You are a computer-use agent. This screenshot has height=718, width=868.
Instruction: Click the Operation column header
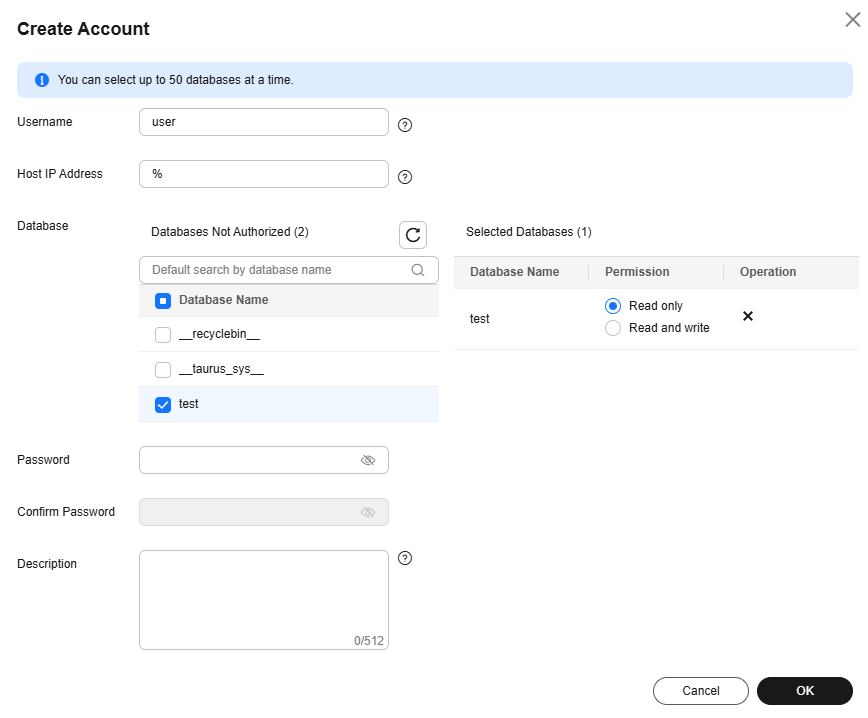coord(768,272)
